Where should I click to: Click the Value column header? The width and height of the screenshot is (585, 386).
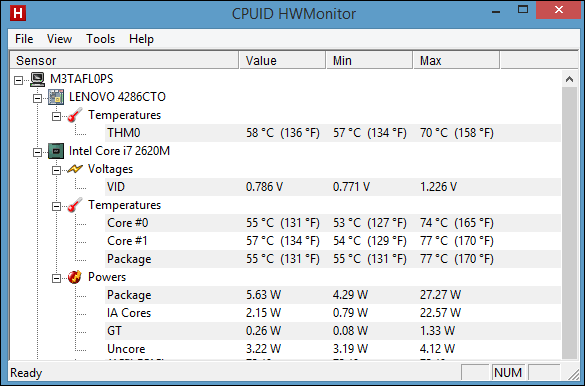coord(282,60)
